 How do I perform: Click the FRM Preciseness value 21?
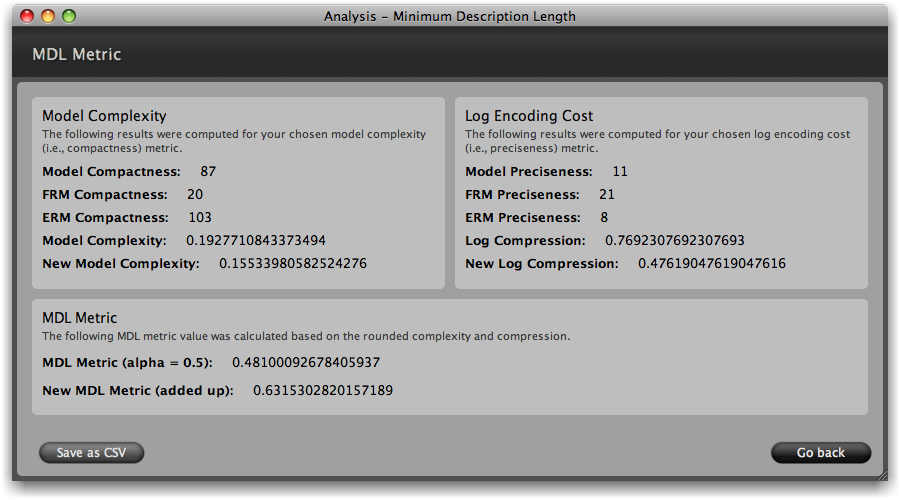tap(607, 195)
